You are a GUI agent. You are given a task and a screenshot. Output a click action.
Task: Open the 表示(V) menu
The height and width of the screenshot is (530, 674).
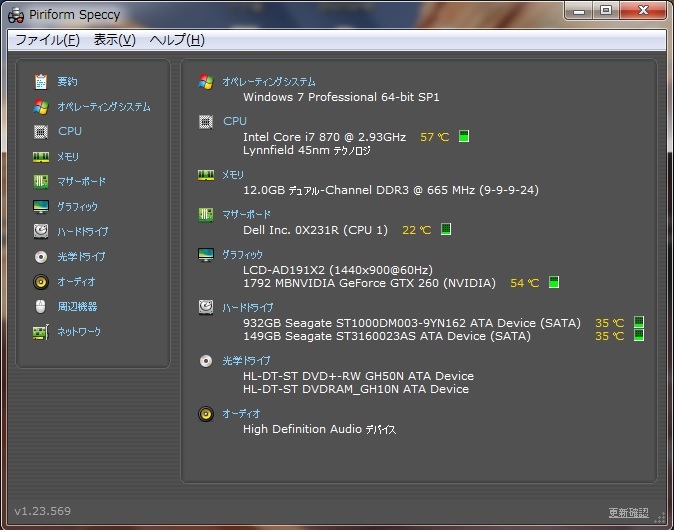114,40
